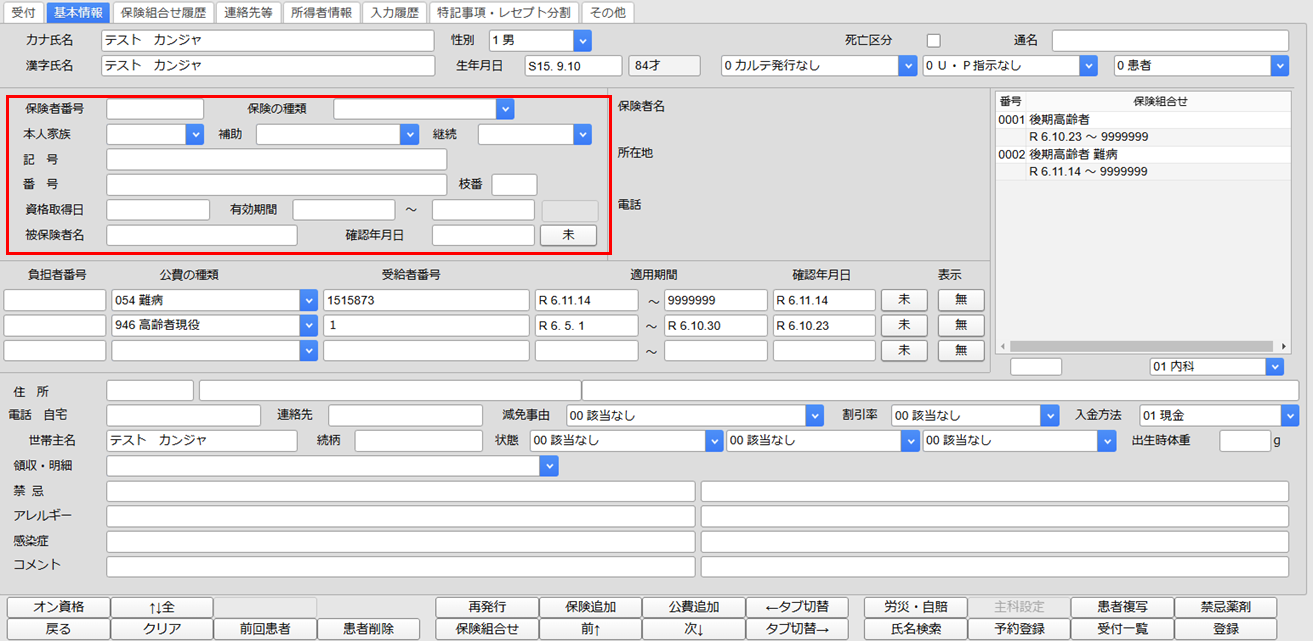
Task: Open the 性別 dropdown
Action: click(583, 41)
